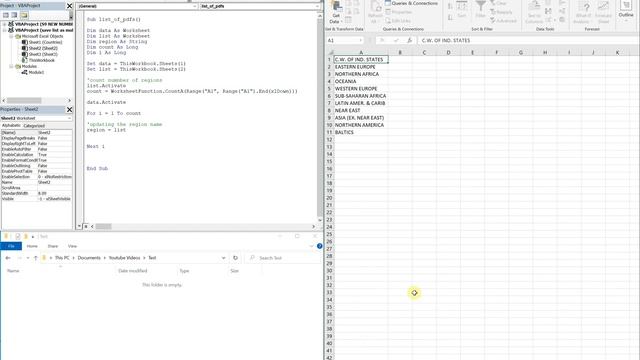Click the code window horizontal scrollbar thumb

[x=103, y=227]
